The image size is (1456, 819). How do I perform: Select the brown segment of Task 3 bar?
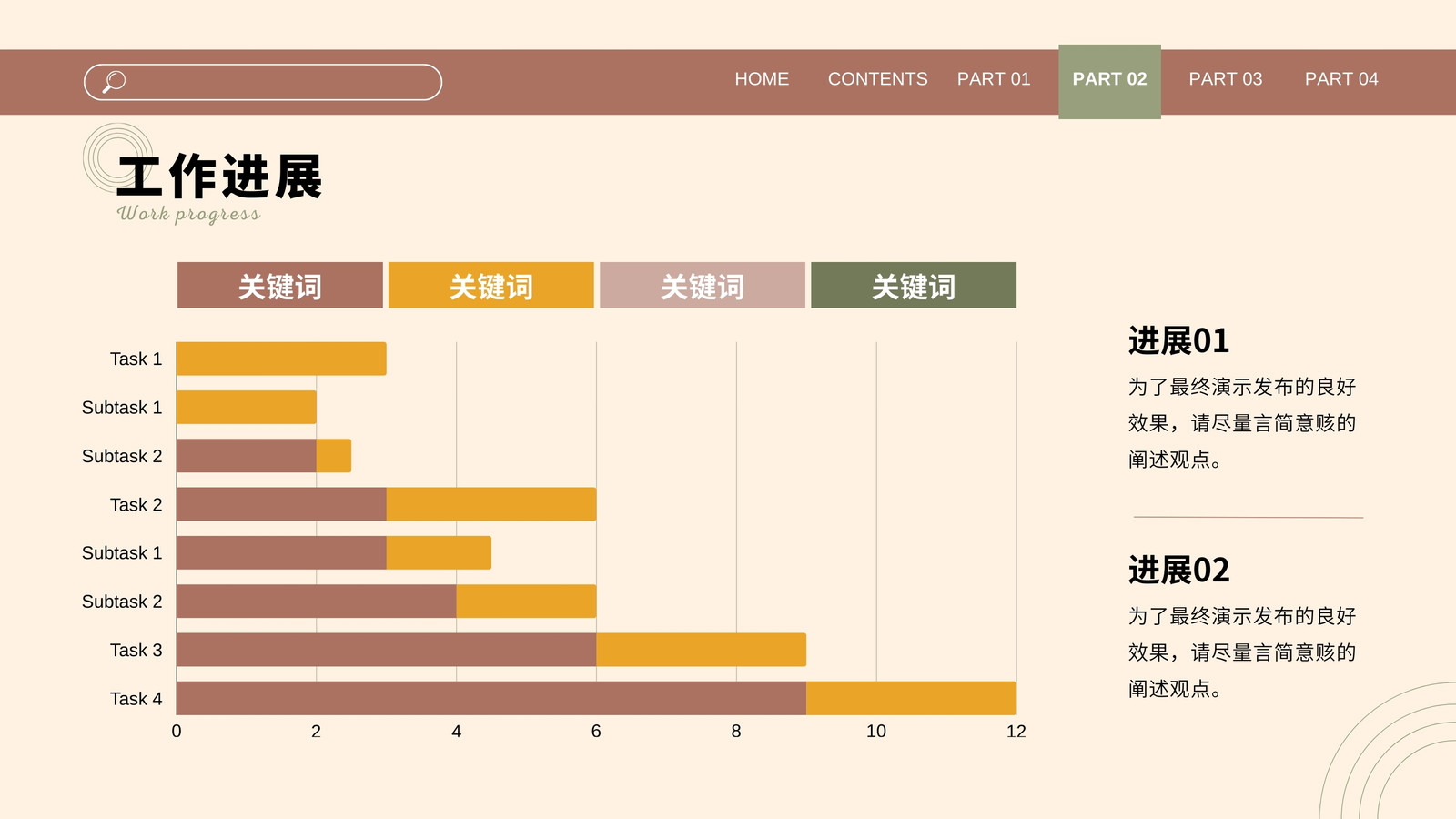point(386,650)
